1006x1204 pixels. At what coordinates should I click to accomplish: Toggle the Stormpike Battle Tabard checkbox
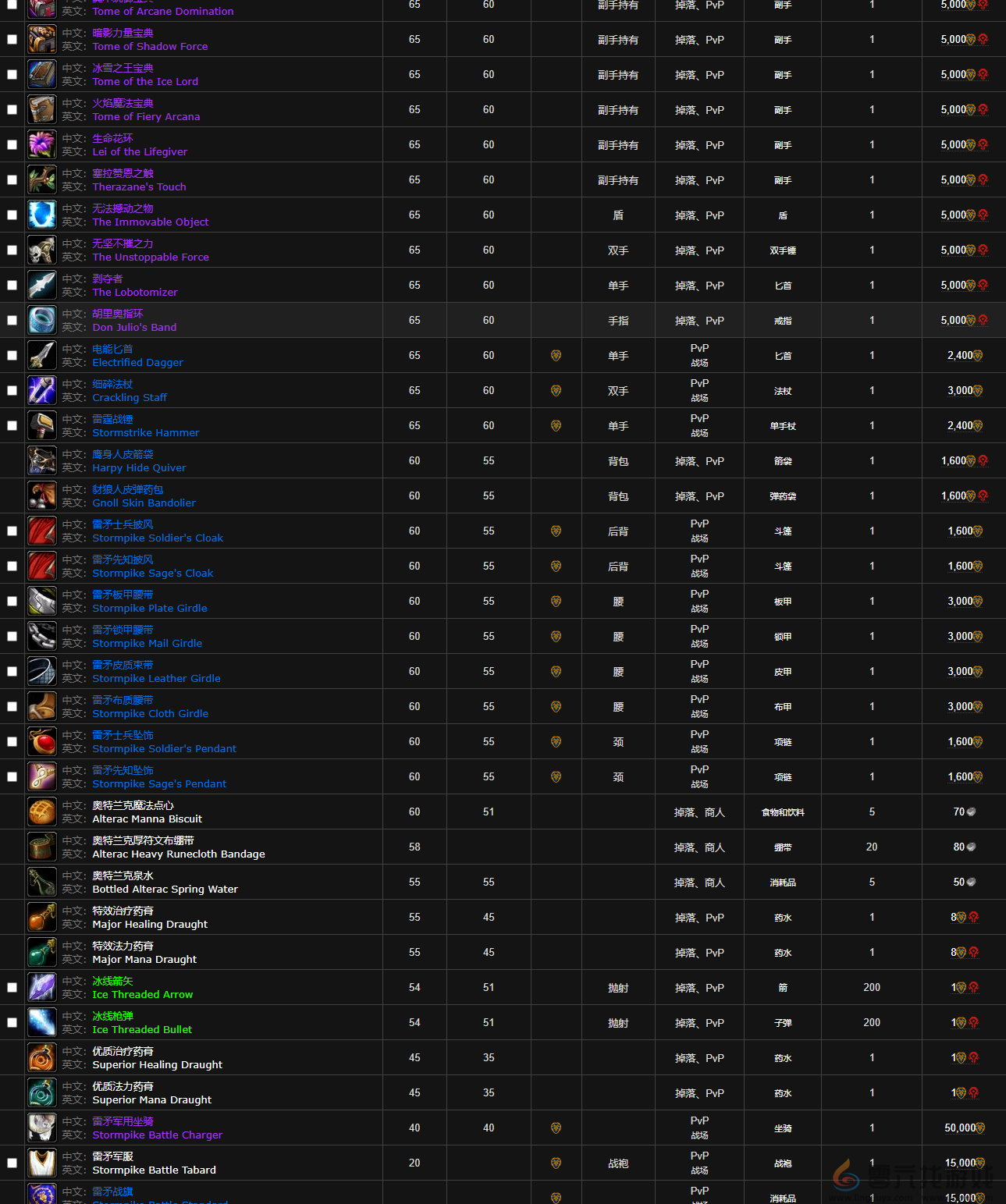point(12,1163)
